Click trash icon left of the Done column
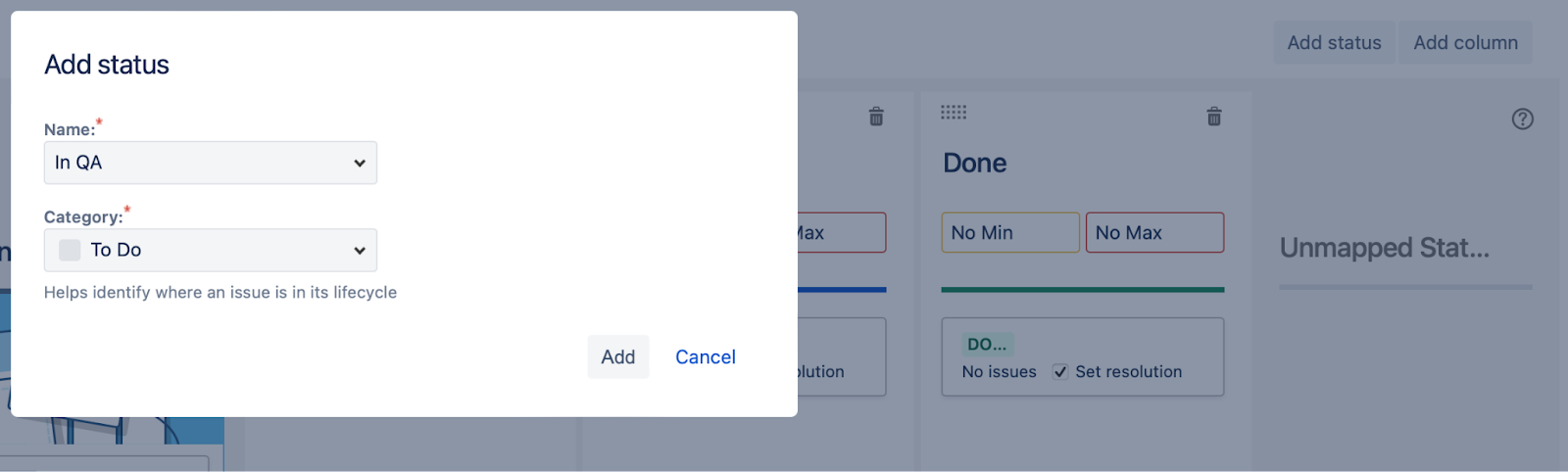1568x472 pixels. [876, 117]
